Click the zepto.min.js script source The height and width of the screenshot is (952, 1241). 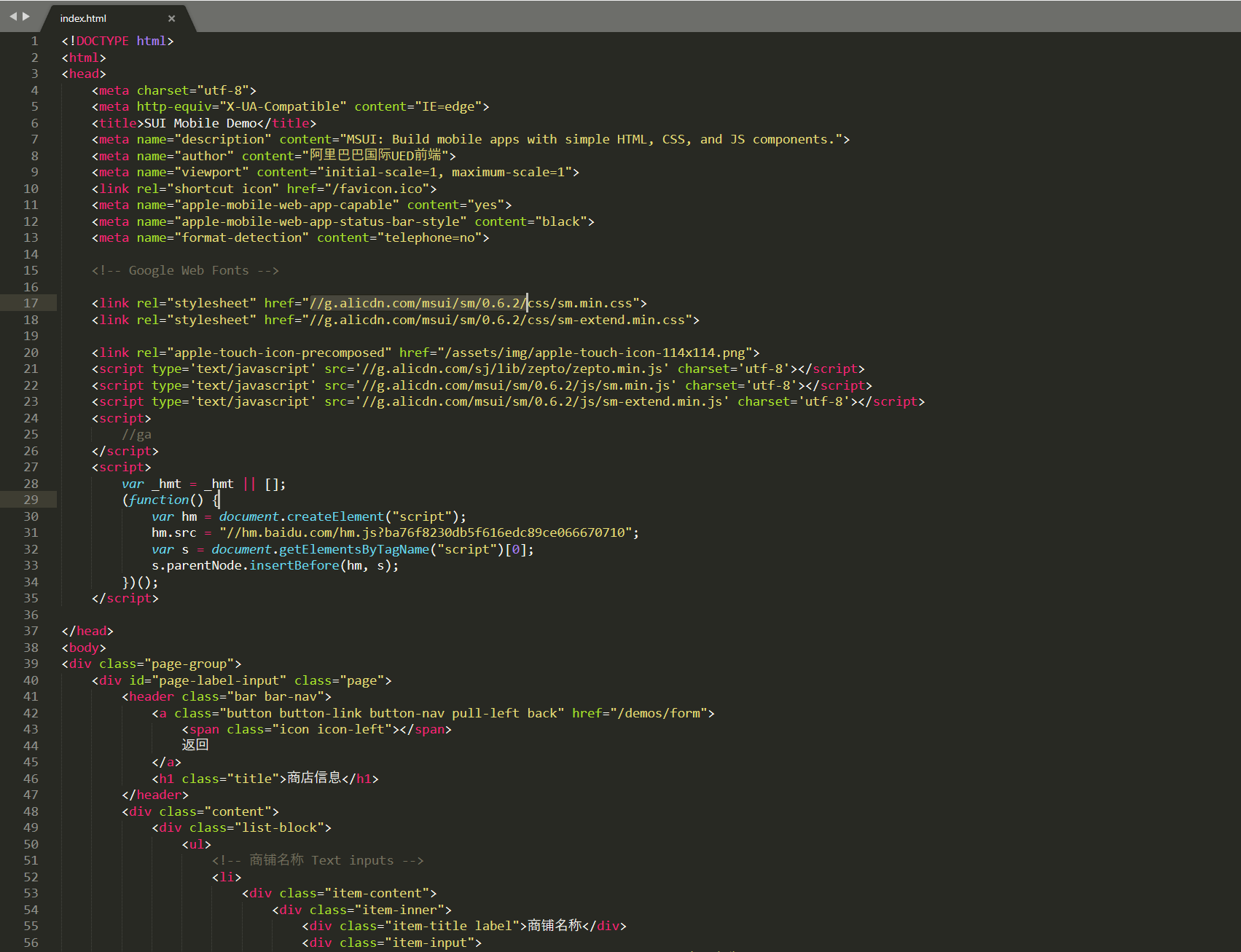click(512, 369)
